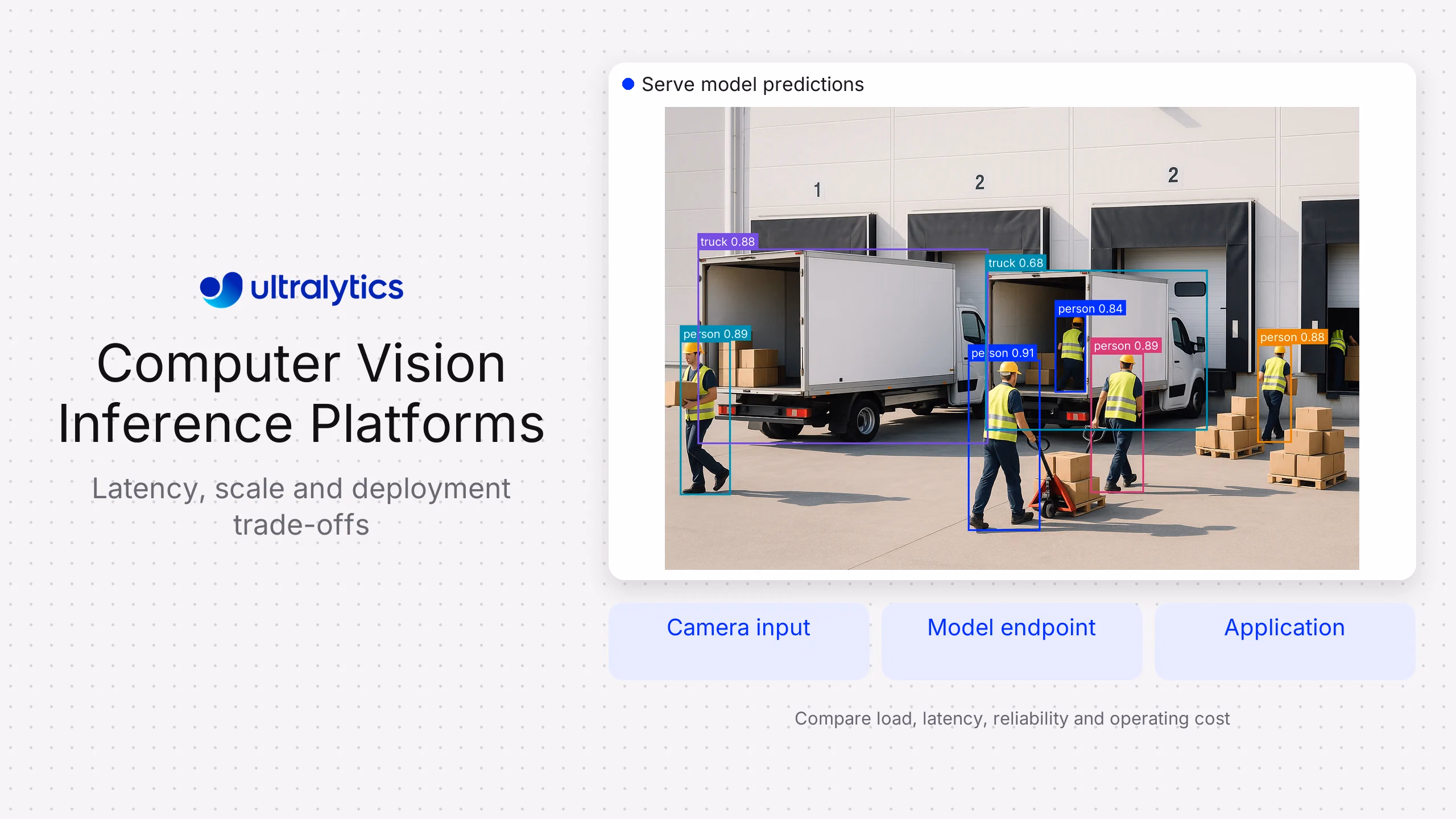
Task: Click the Compare load, latency caption text
Action: [x=1012, y=718]
